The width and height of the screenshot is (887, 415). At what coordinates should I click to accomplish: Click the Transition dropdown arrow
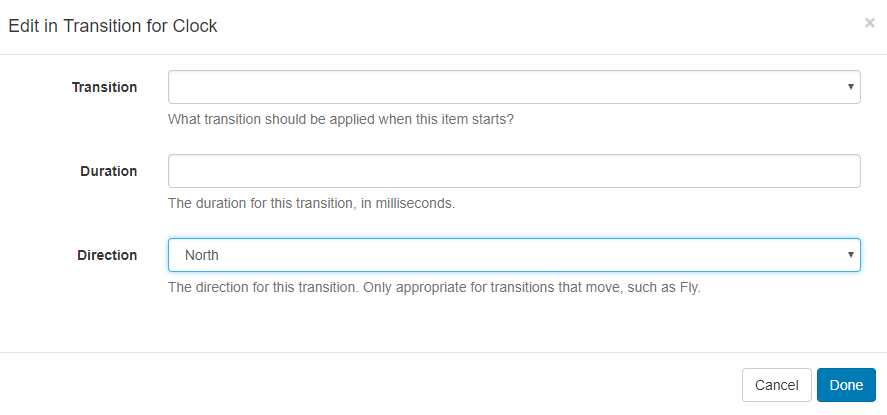851,87
